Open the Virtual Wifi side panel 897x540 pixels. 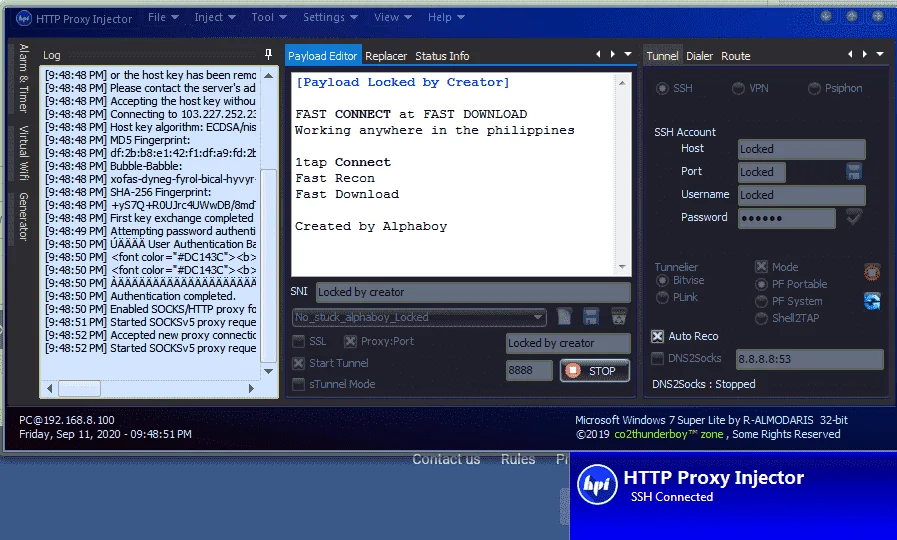23,153
